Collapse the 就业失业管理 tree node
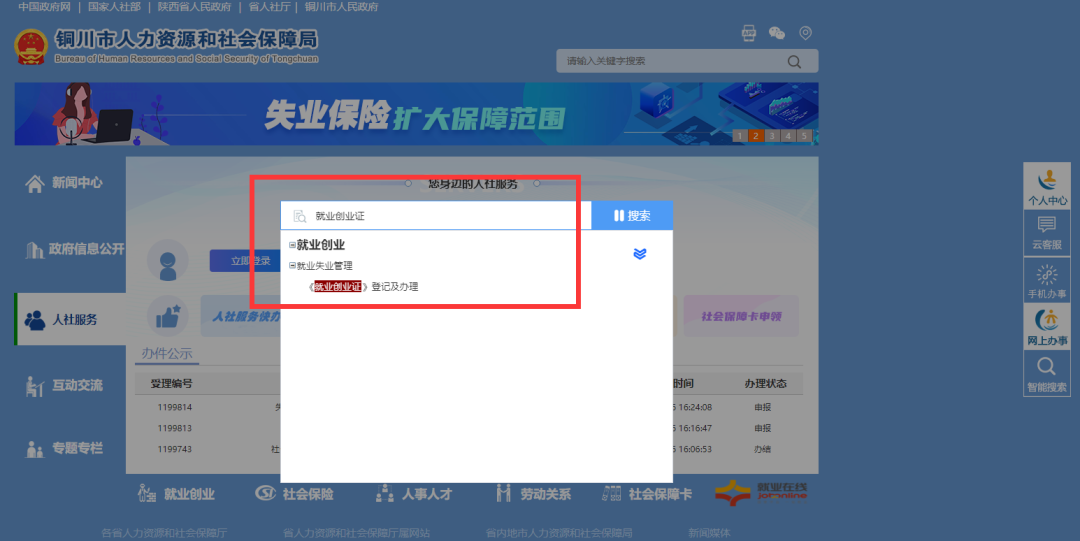The image size is (1080, 541). pos(292,266)
